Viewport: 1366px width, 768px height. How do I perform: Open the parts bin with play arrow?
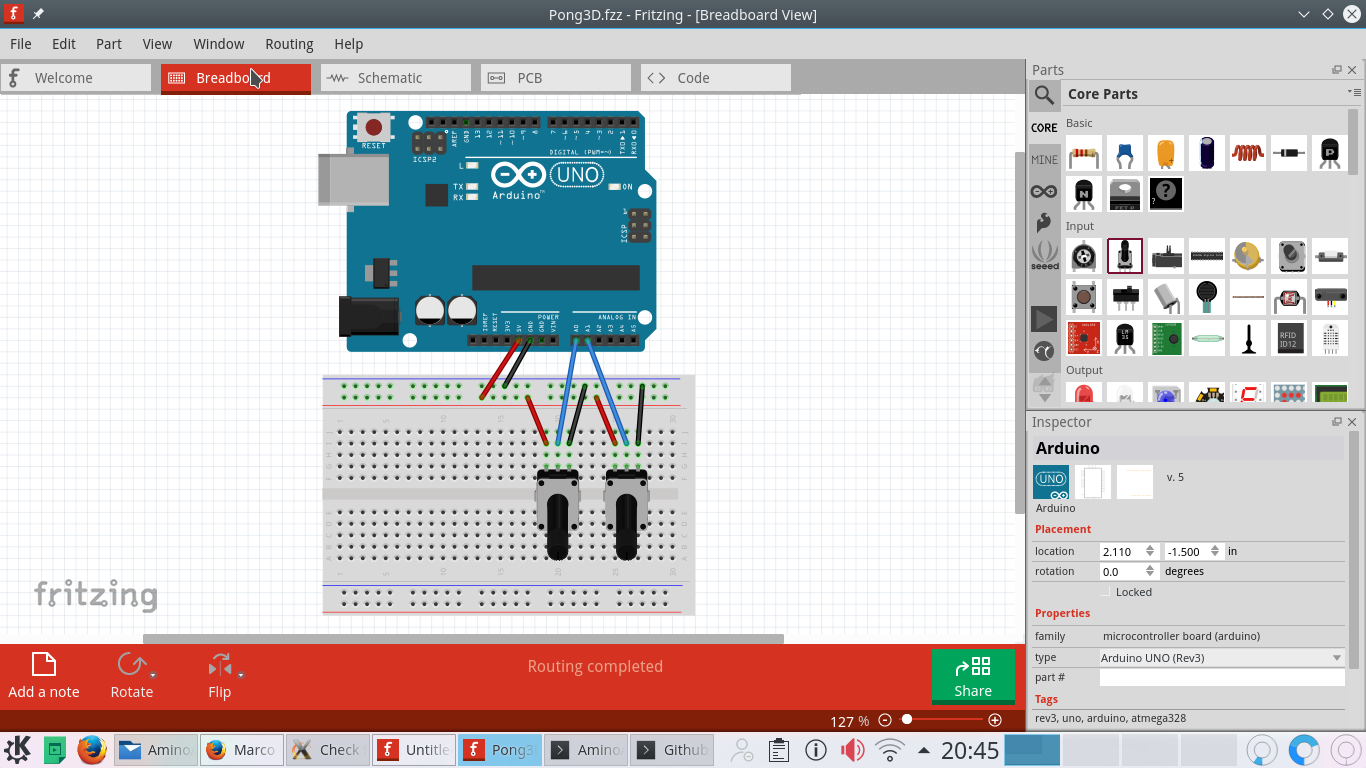point(1044,319)
